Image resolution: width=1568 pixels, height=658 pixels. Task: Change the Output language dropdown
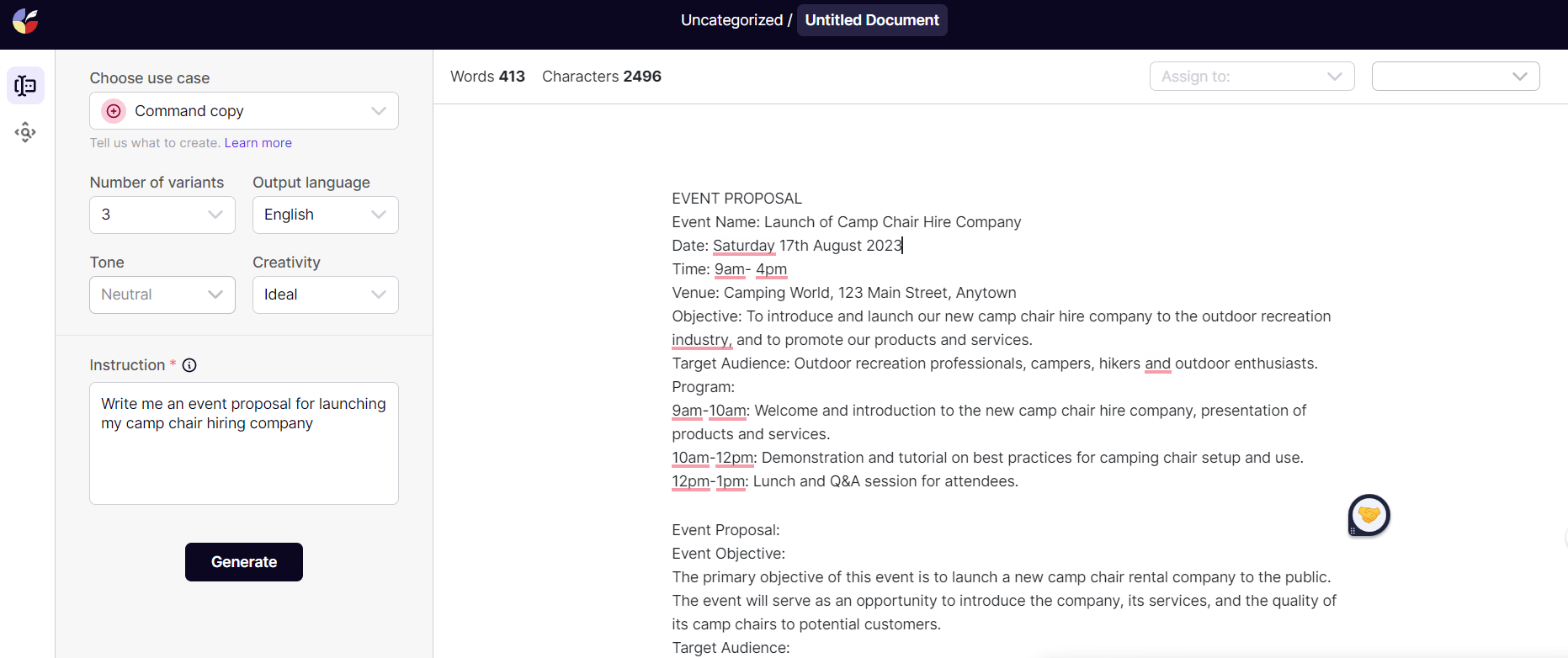[325, 215]
